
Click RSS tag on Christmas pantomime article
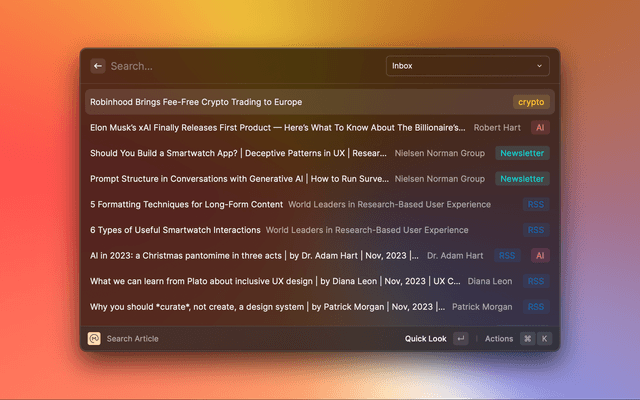[x=508, y=255]
